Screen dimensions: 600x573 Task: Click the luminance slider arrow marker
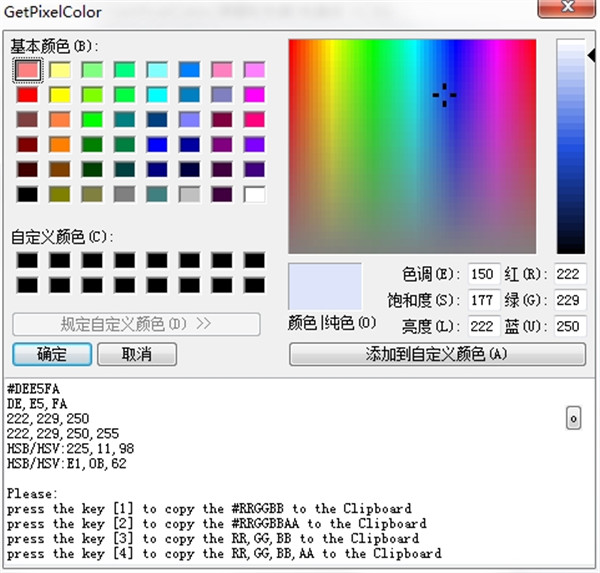coord(592,56)
